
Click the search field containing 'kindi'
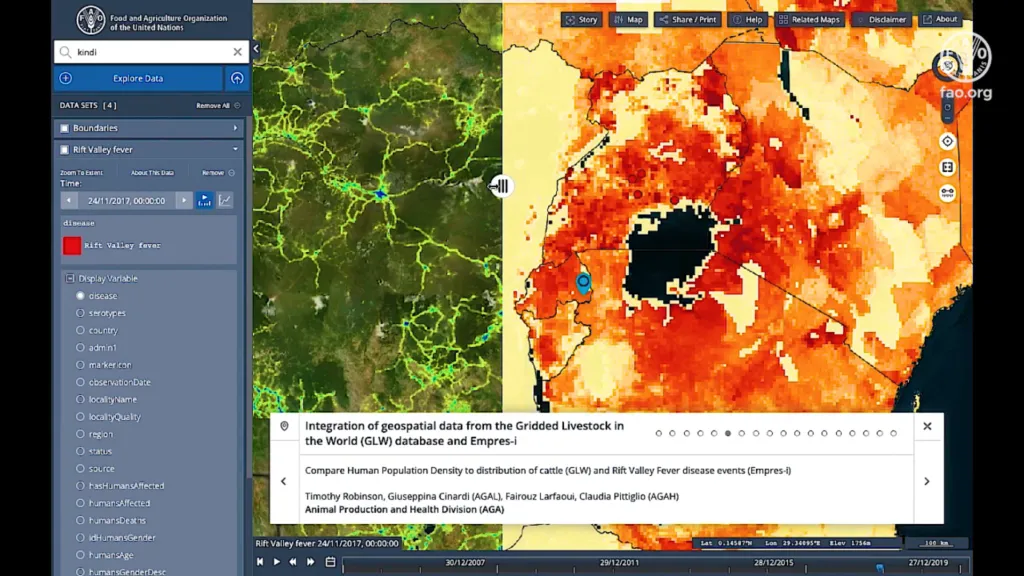151,52
